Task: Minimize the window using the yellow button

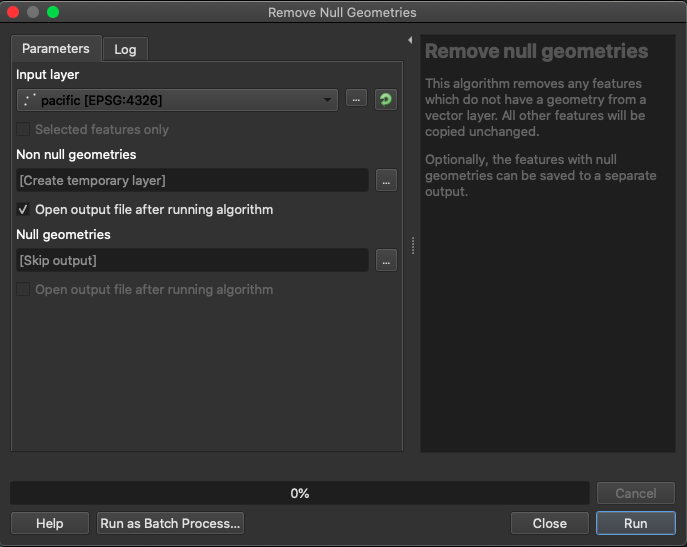Action: pos(33,13)
